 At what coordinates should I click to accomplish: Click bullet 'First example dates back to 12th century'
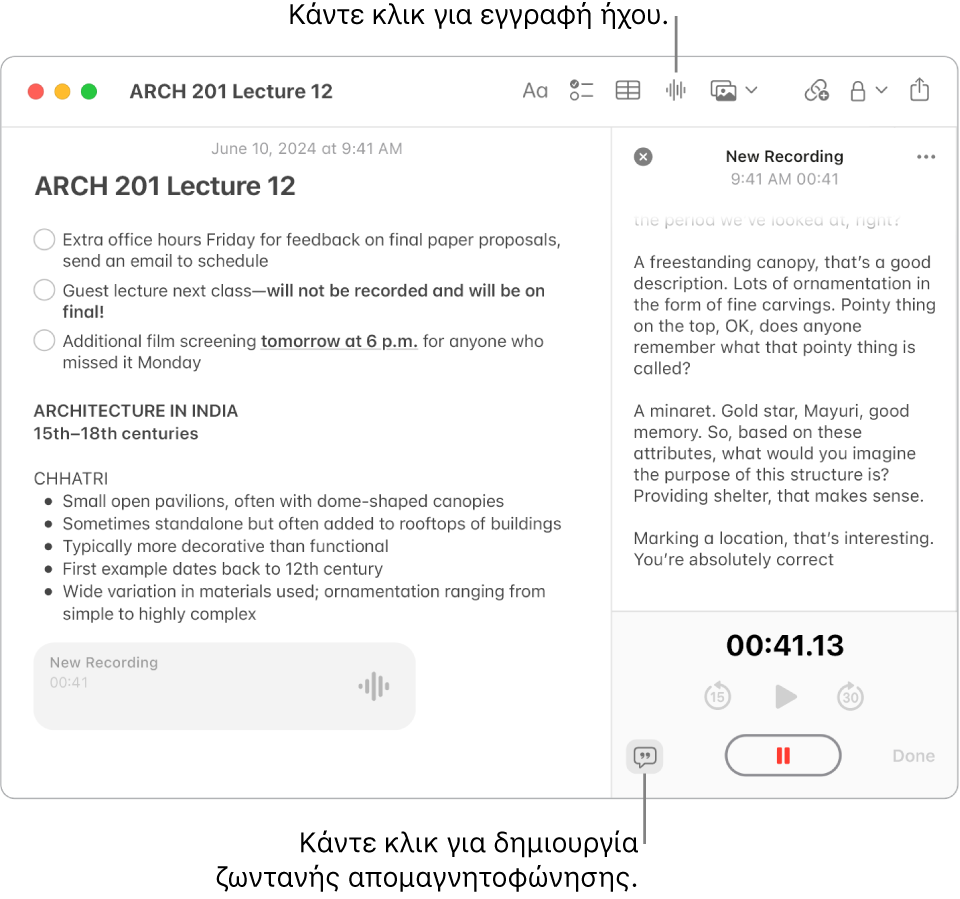tap(222, 569)
